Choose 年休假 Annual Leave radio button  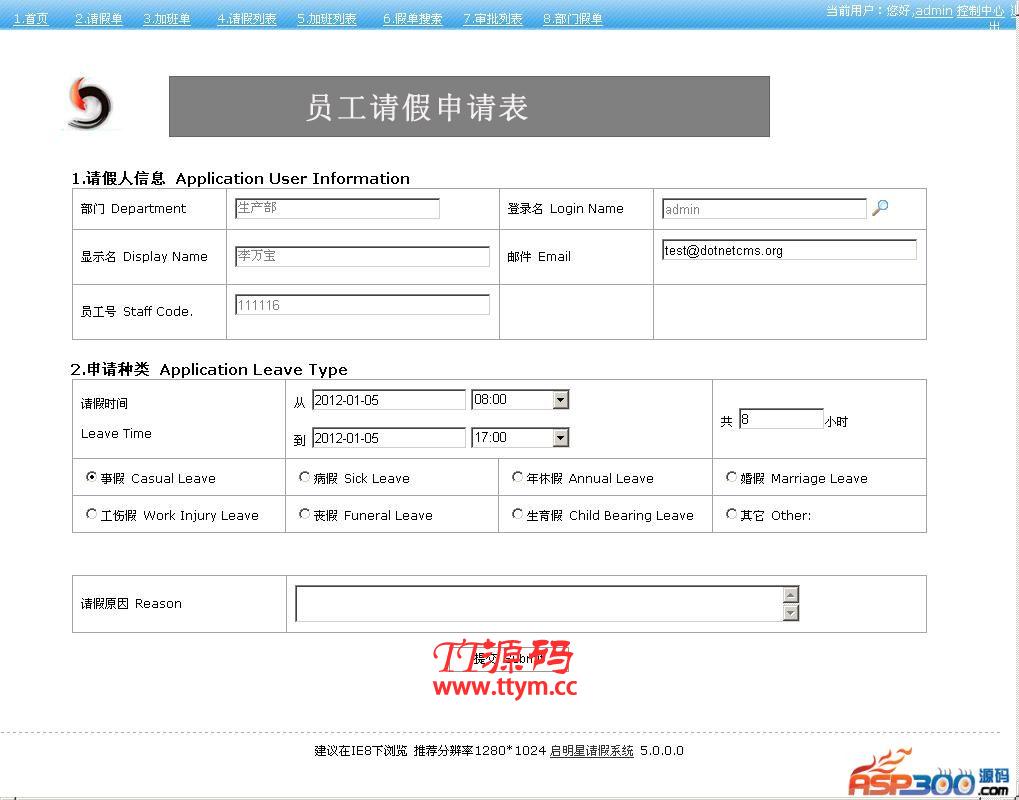pyautogui.click(x=517, y=477)
